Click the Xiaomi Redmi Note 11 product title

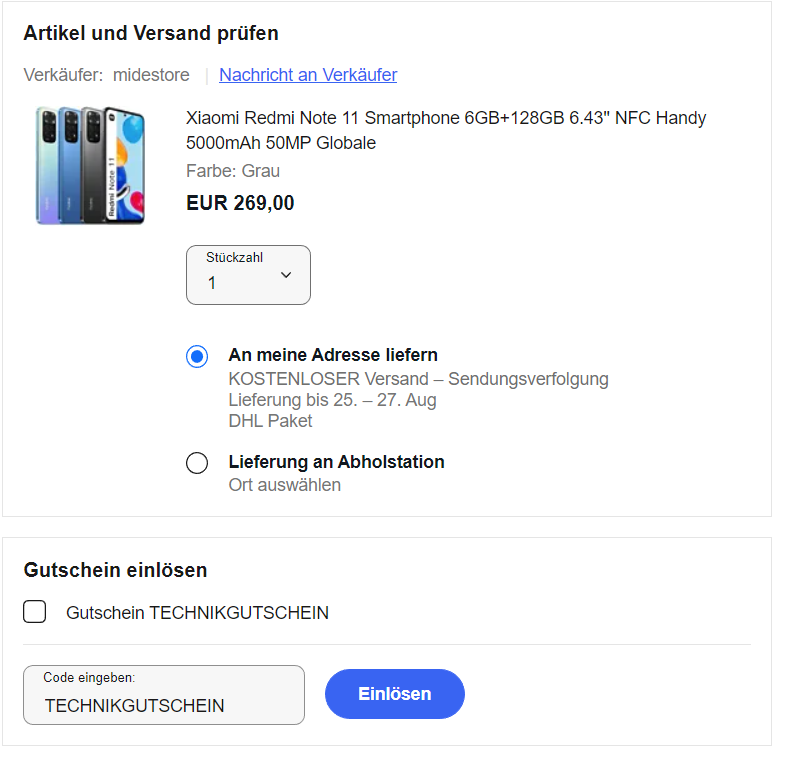pos(446,130)
